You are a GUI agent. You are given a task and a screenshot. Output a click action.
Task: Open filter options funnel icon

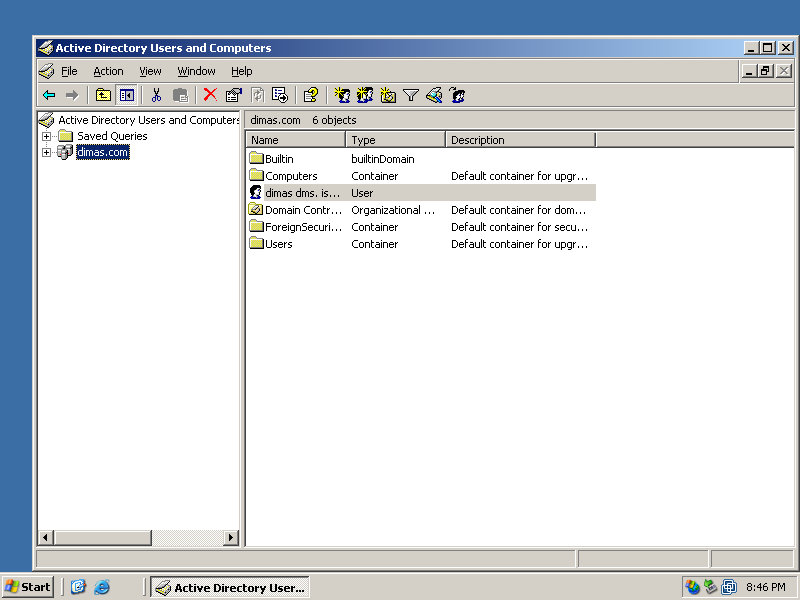pyautogui.click(x=411, y=95)
